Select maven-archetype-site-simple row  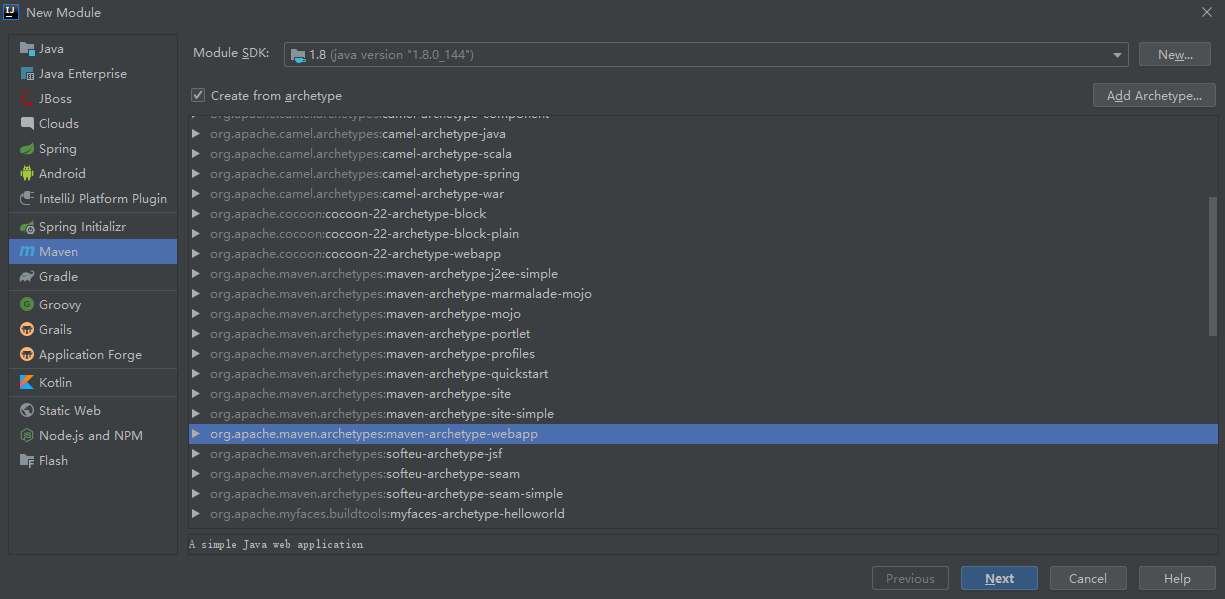coord(703,414)
